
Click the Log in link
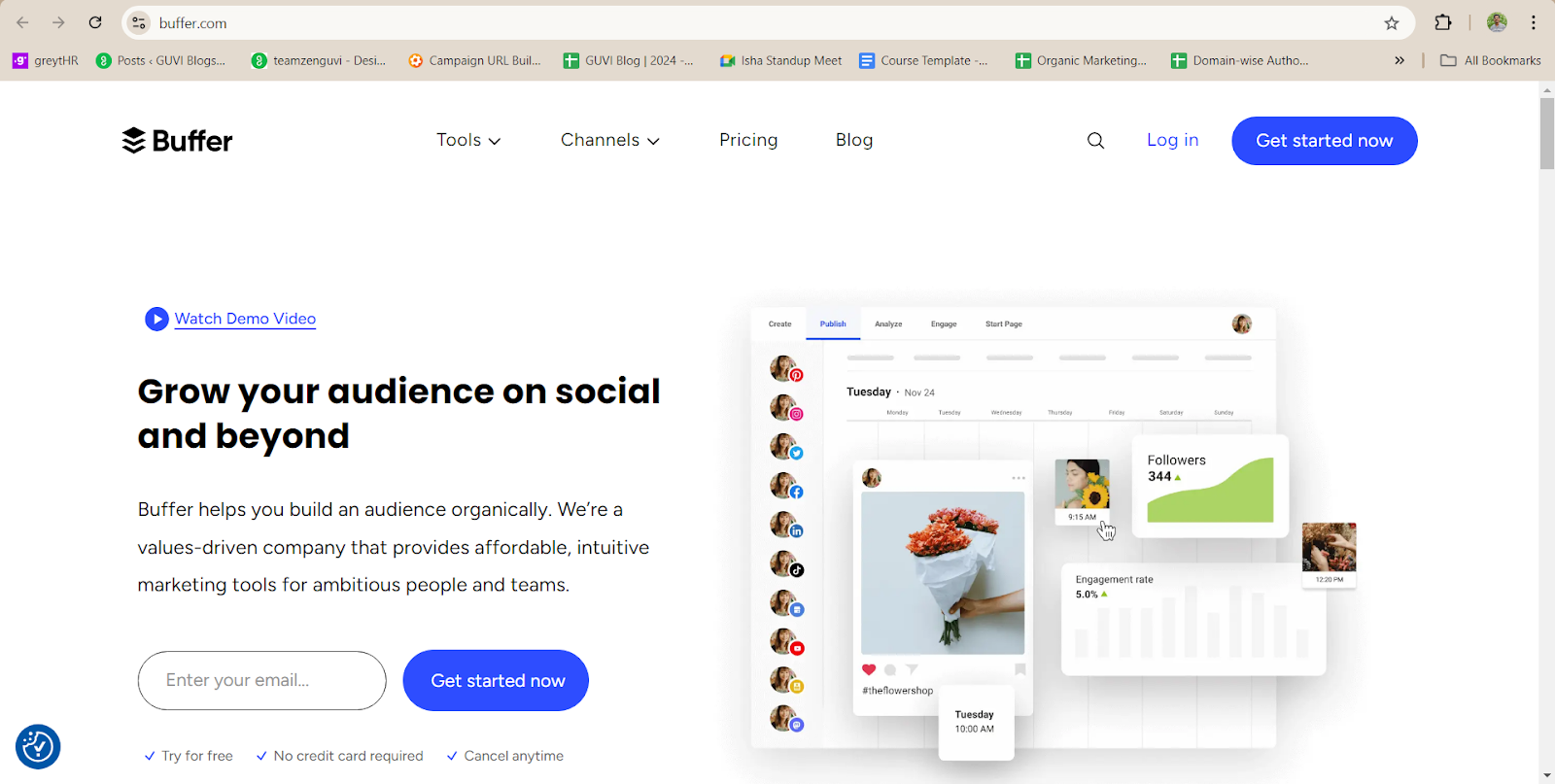coord(1172,140)
